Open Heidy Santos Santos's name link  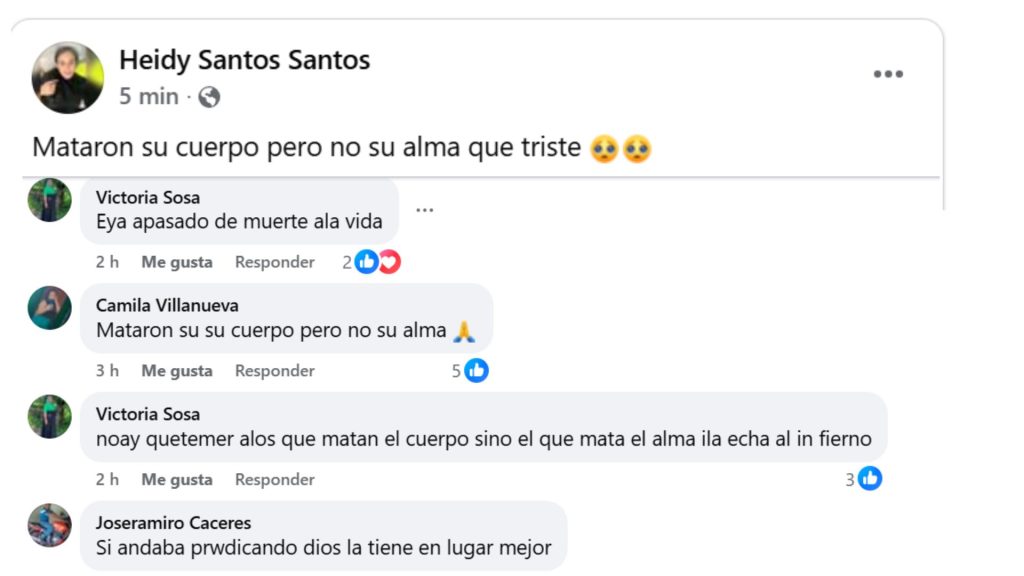tap(245, 60)
